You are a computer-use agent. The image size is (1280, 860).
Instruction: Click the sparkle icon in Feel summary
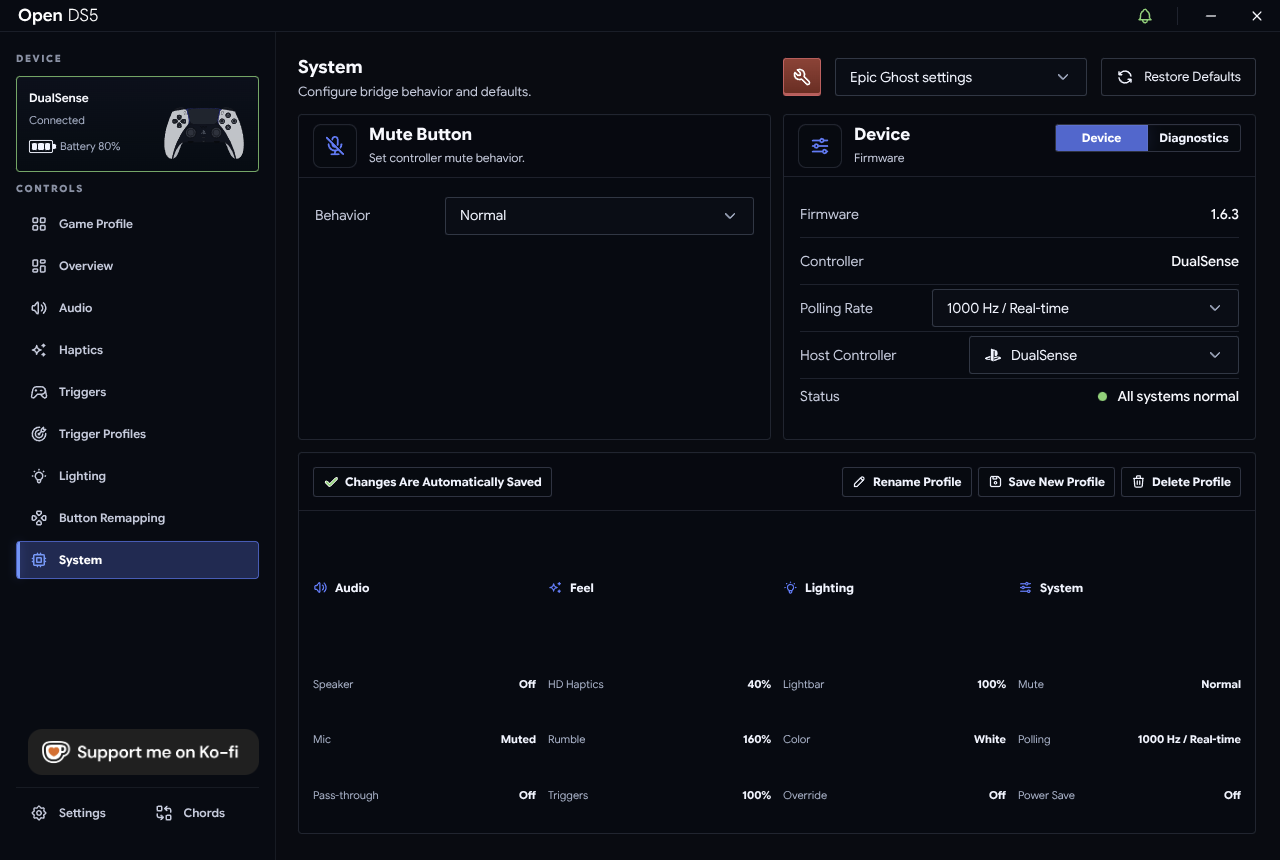[555, 588]
